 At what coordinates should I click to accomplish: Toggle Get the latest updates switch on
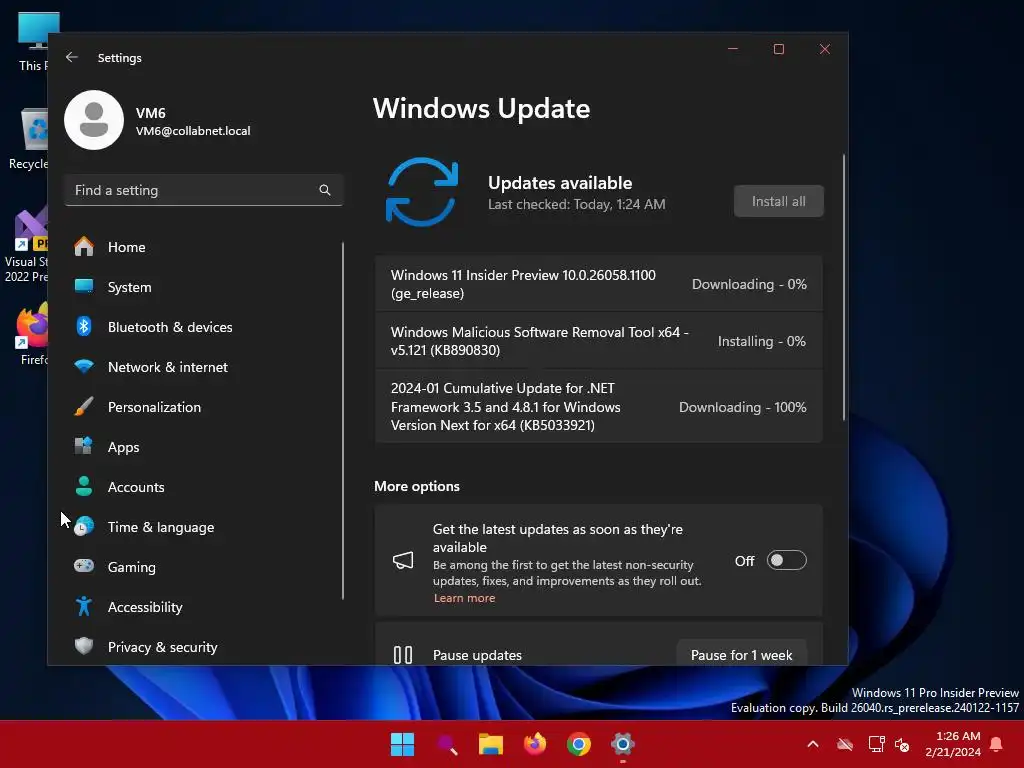pyautogui.click(x=786, y=560)
